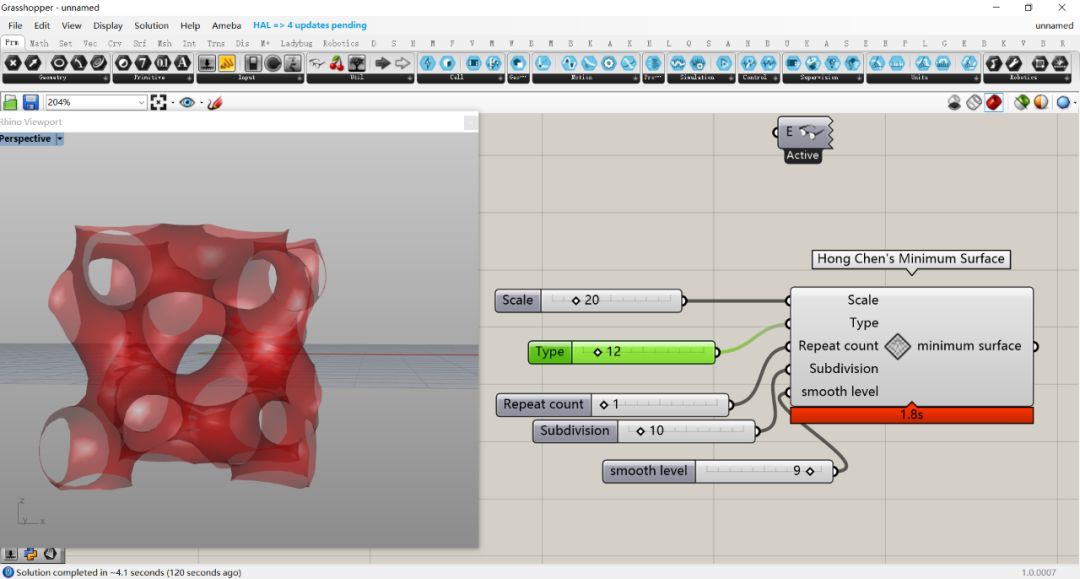Viewport: 1080px width, 579px height.
Task: Click the tree icon in Util panel
Action: coord(356,63)
